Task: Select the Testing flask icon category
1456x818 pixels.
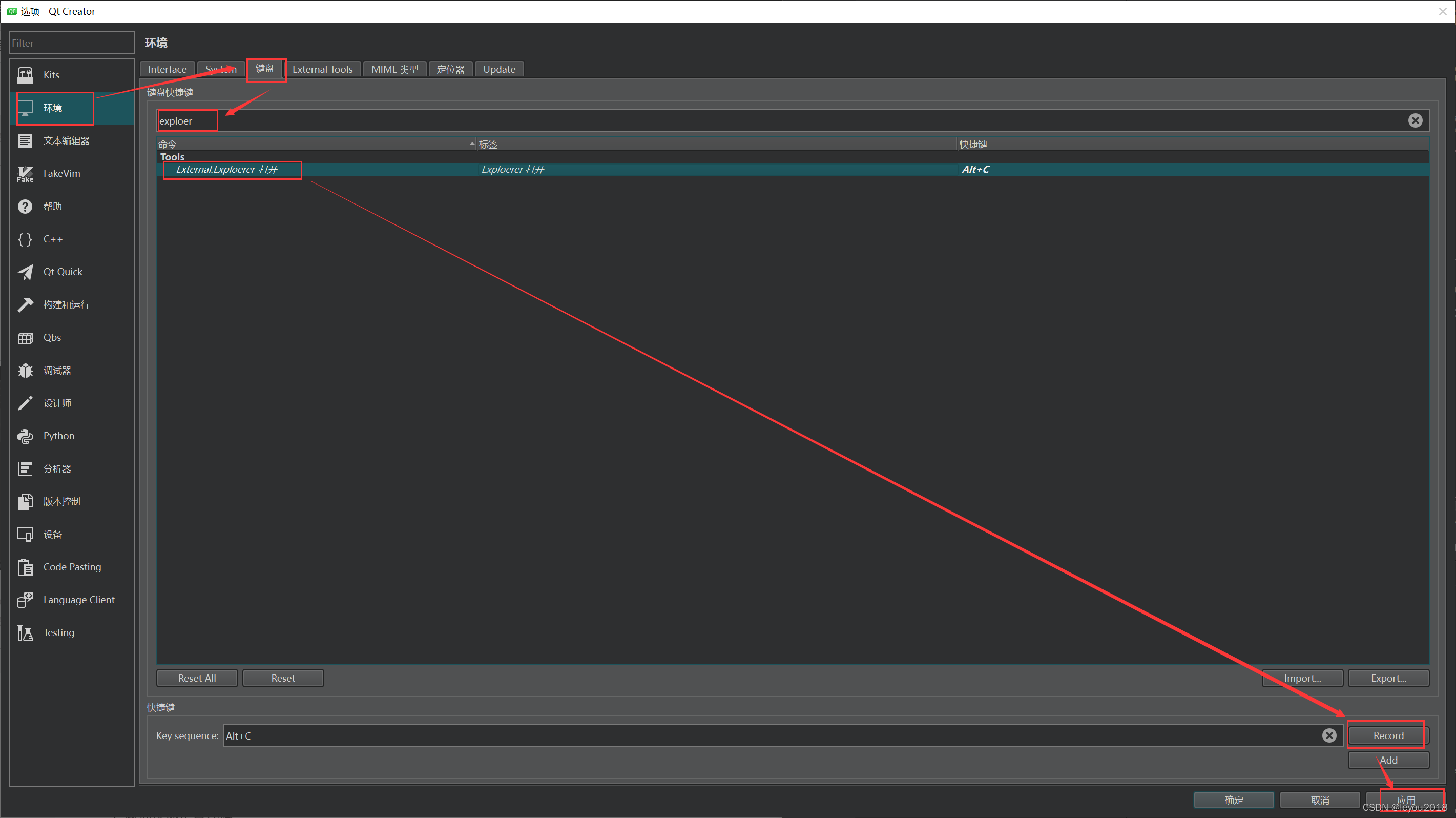Action: tap(25, 632)
